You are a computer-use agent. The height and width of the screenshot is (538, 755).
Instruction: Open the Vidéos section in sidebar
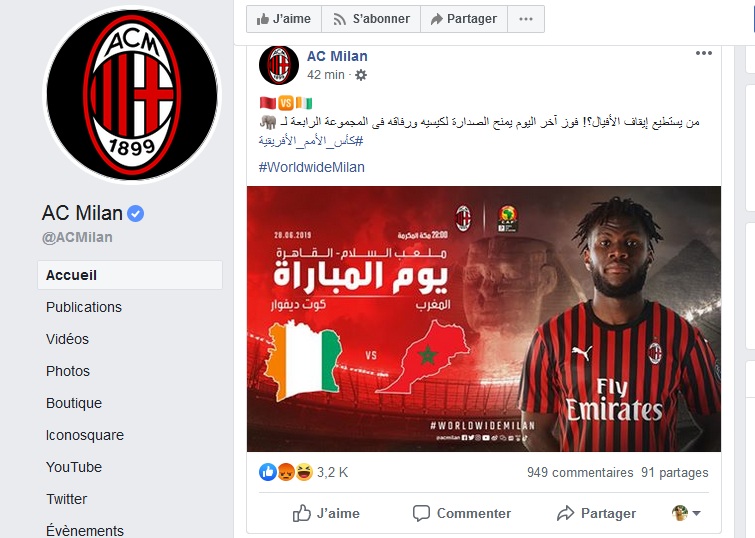[67, 339]
